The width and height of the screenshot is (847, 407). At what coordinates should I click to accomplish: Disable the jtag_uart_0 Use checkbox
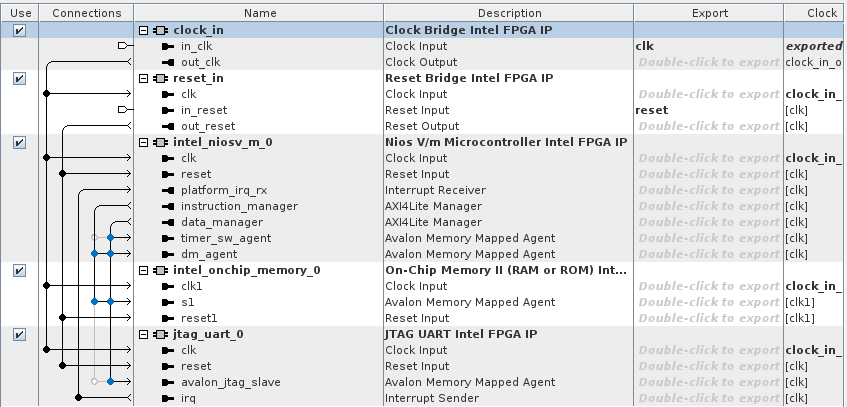click(19, 334)
